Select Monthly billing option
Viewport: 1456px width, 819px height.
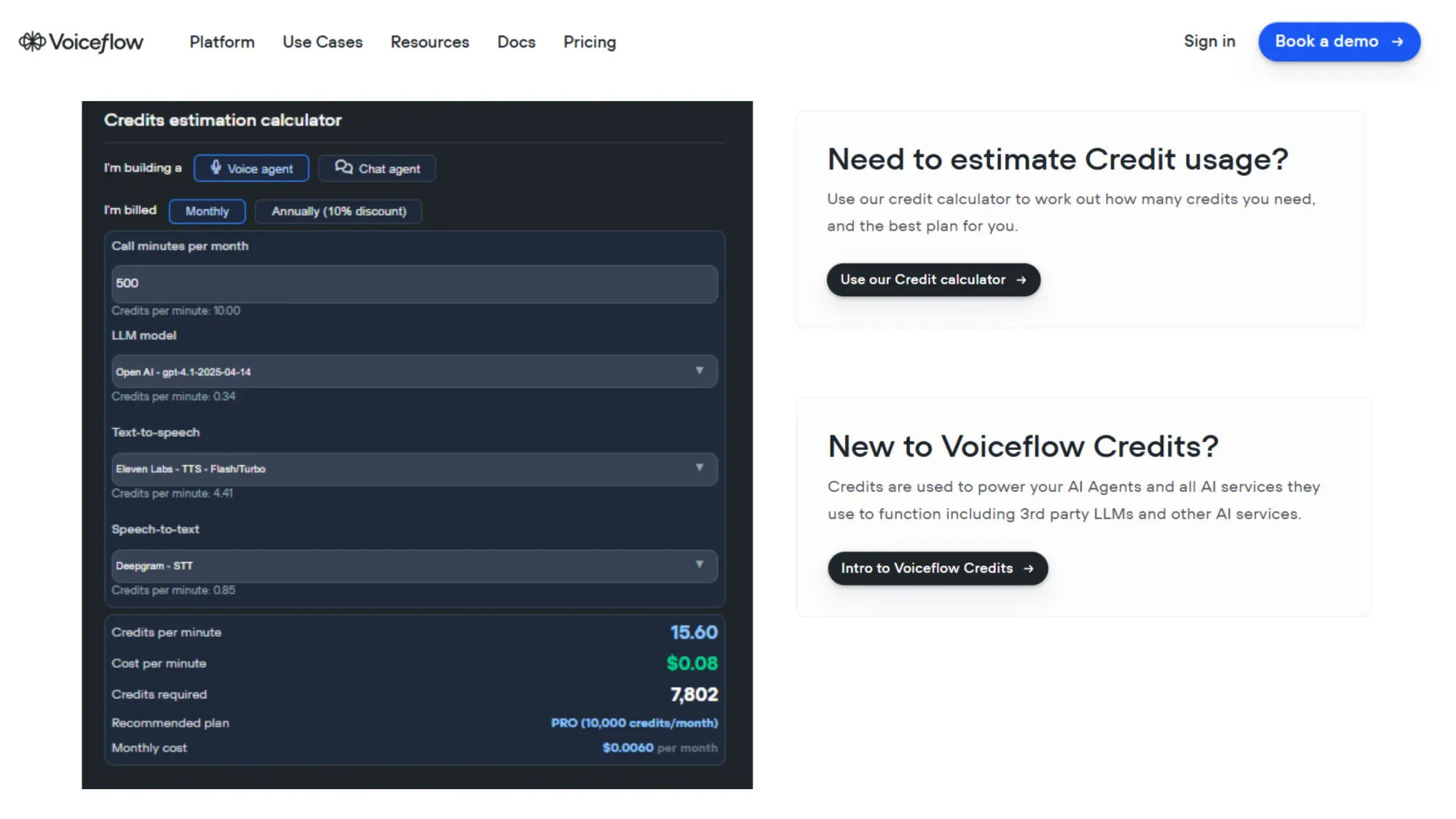point(207,211)
